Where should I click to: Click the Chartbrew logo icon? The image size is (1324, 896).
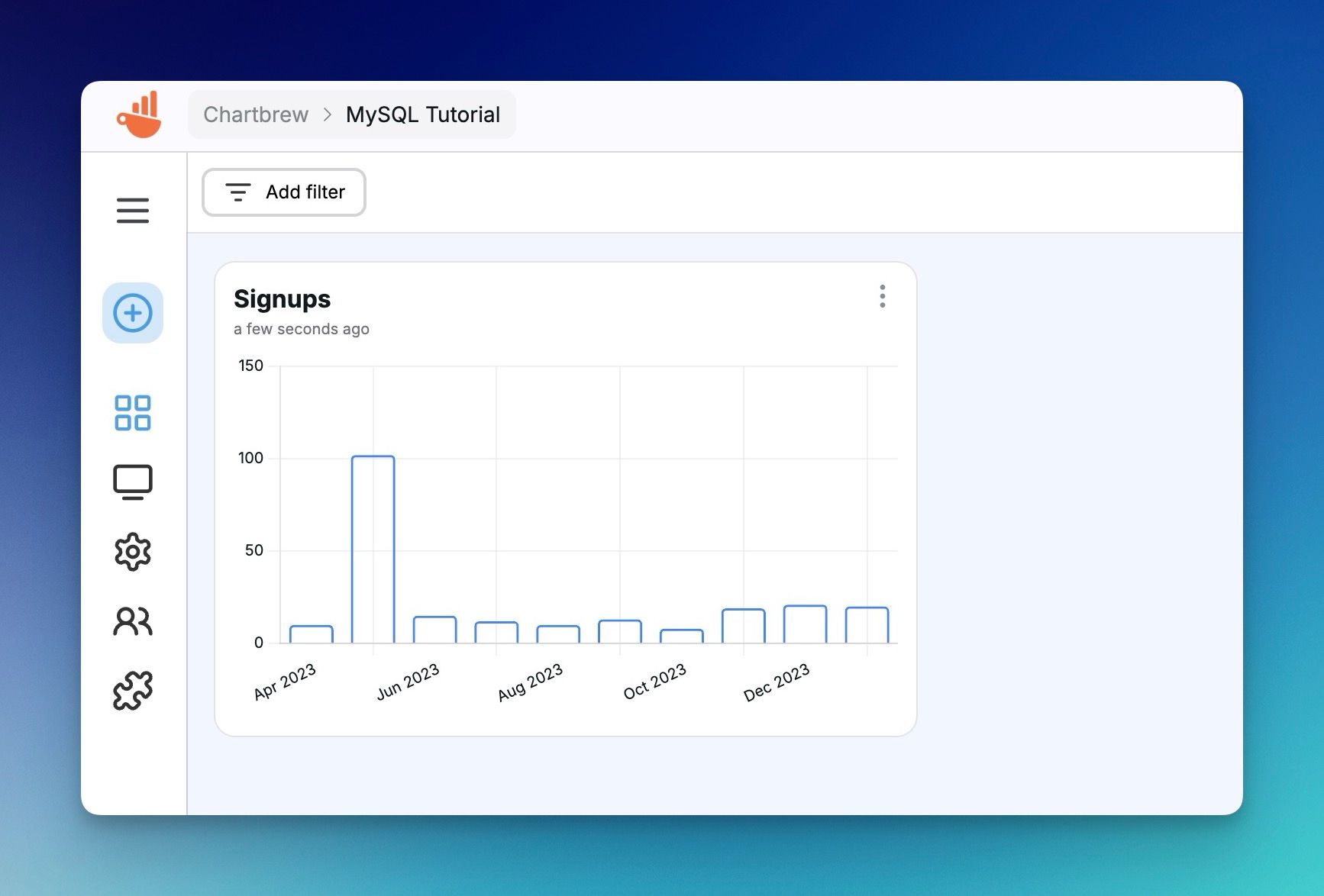pyautogui.click(x=140, y=114)
